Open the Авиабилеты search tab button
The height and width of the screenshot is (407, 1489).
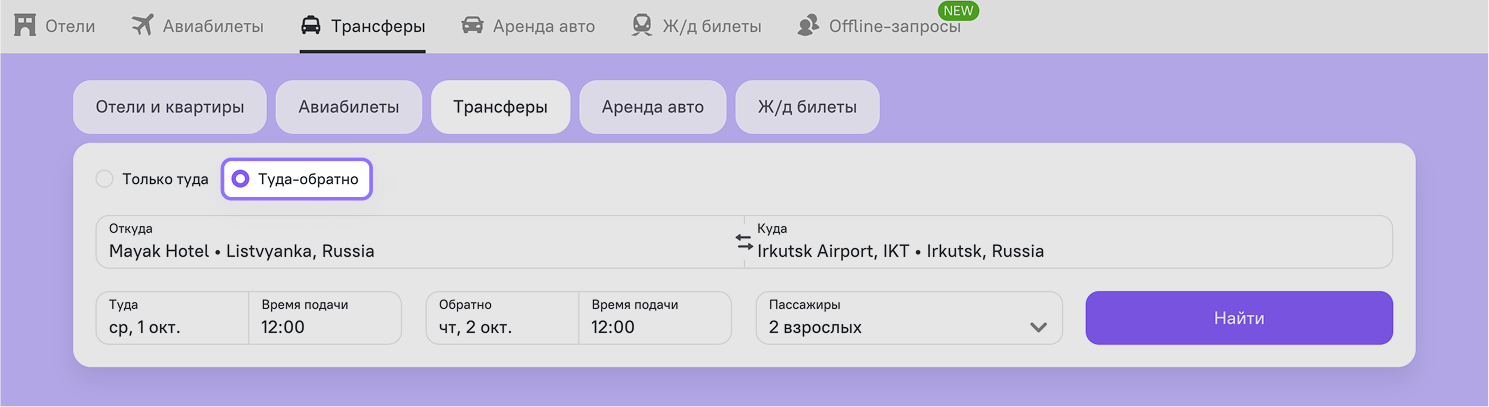coord(347,107)
